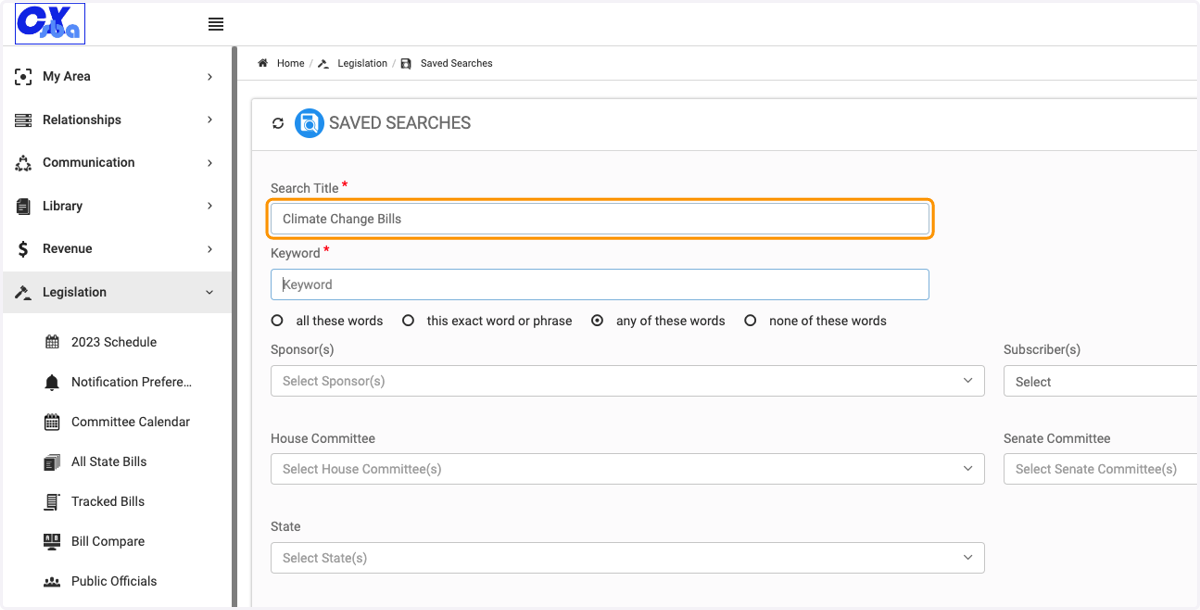Viewport: 1200px width, 610px height.
Task: Open the Subscriber(s) Select dropdown
Action: [1100, 381]
